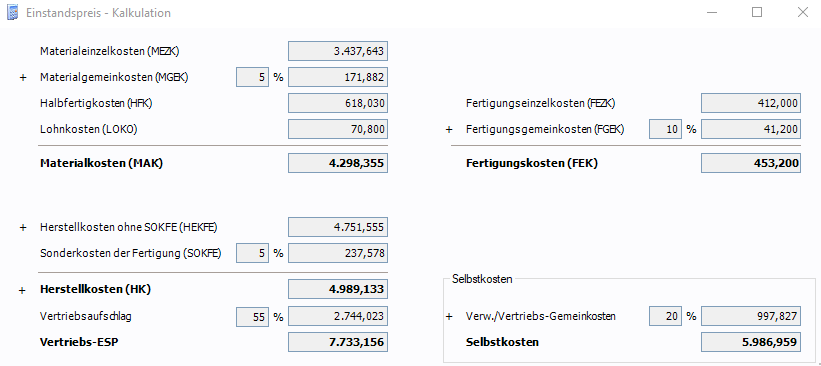Click the Lohnkosten (LOKO) value field
Screen dimensions: 821x366
tap(338, 129)
